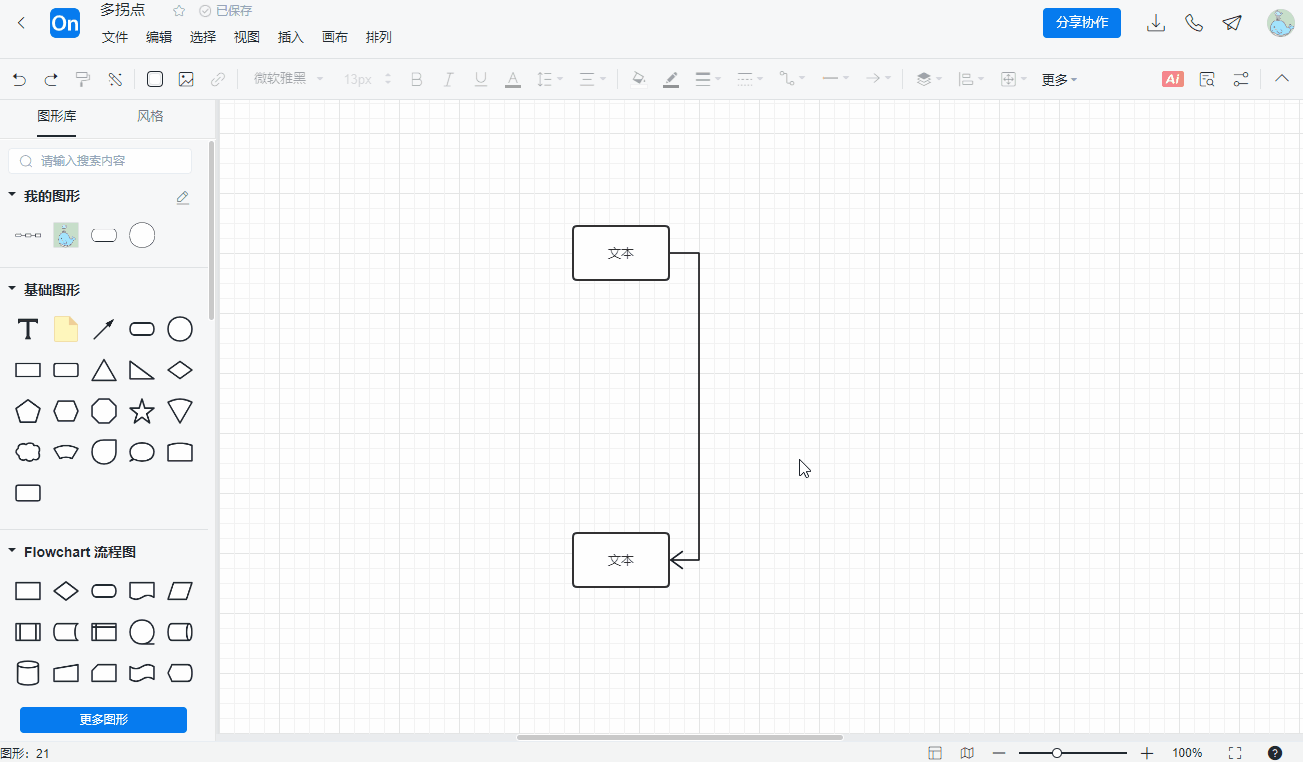Open the 微软雅黑 font dropdown
The width and height of the screenshot is (1303, 762).
287,79
